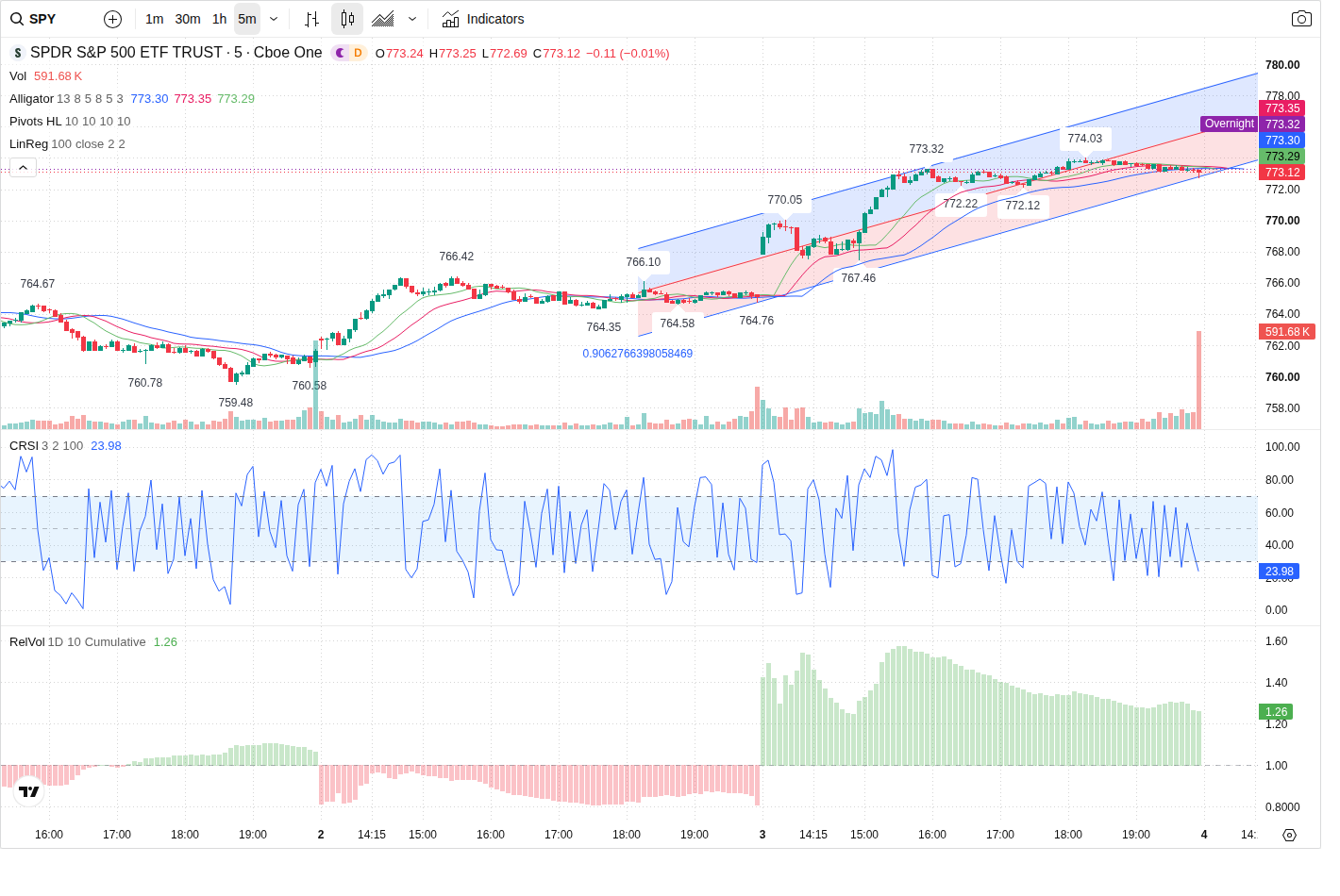Viewport: 1340px width, 896px height.
Task: Select the LinReg indicator legend
Action: pos(28,144)
